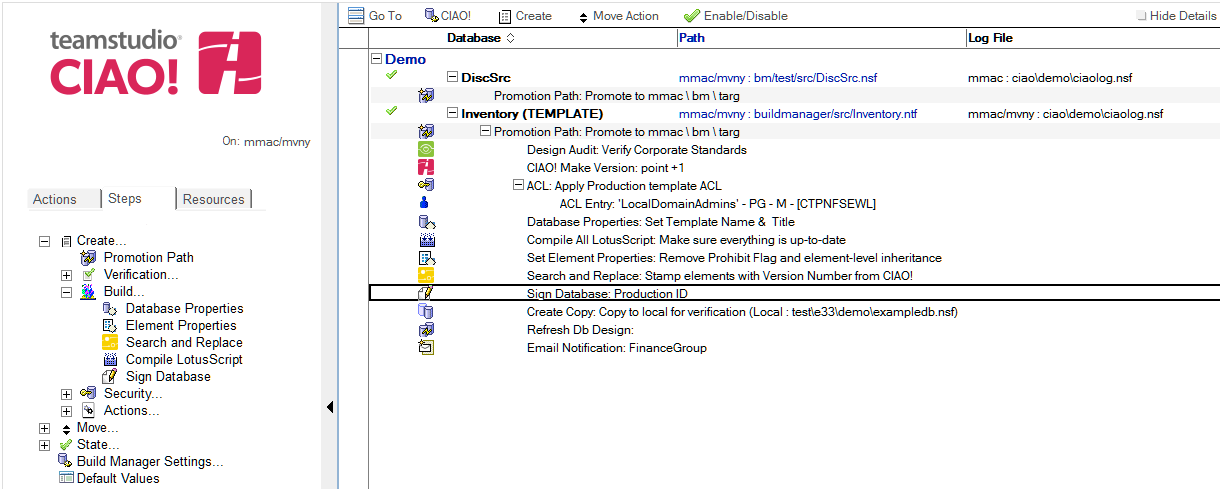The image size is (1220, 489).
Task: Click the Default Values icon in sidebar
Action: [x=66, y=478]
